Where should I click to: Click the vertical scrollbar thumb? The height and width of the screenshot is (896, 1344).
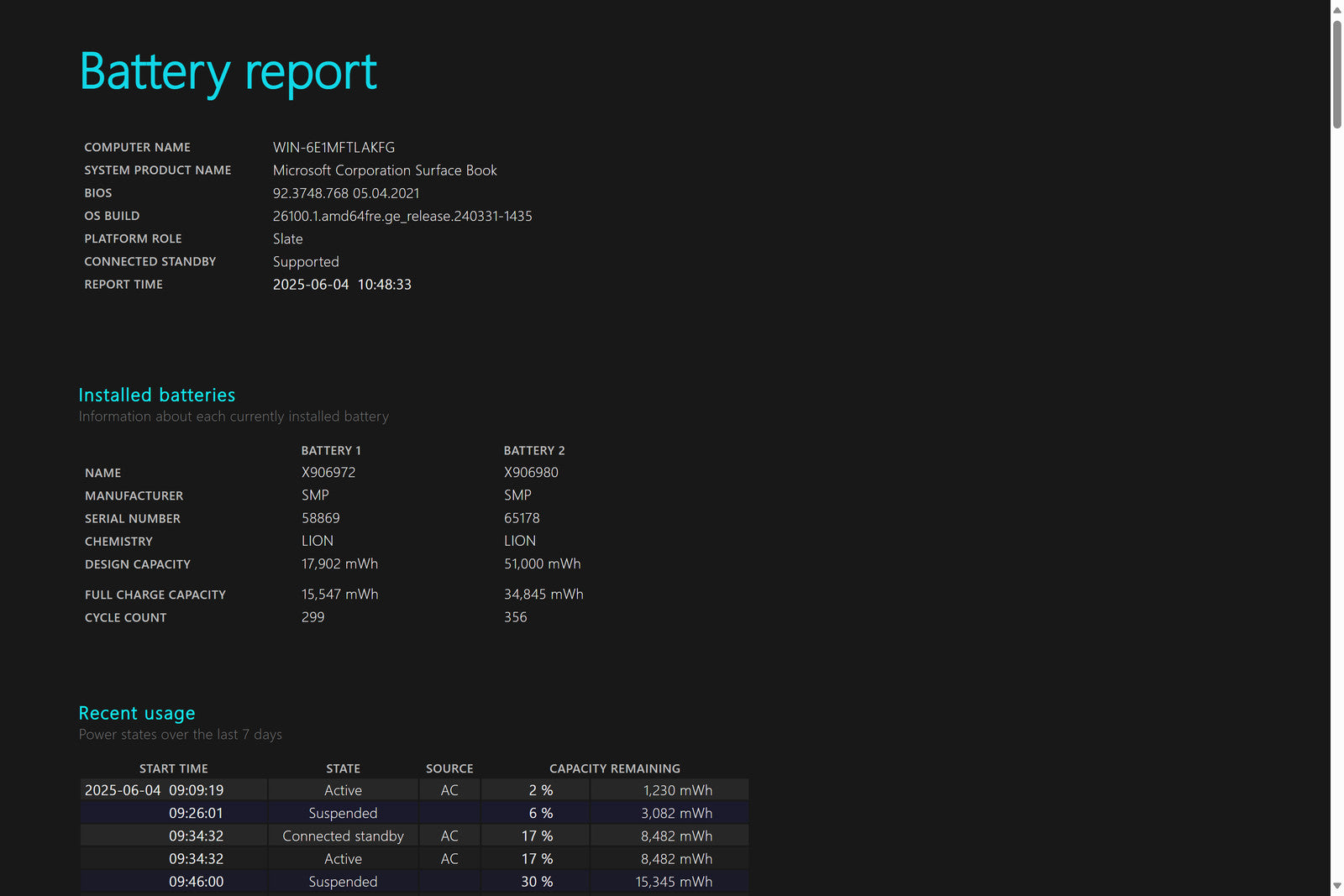(x=1336, y=74)
